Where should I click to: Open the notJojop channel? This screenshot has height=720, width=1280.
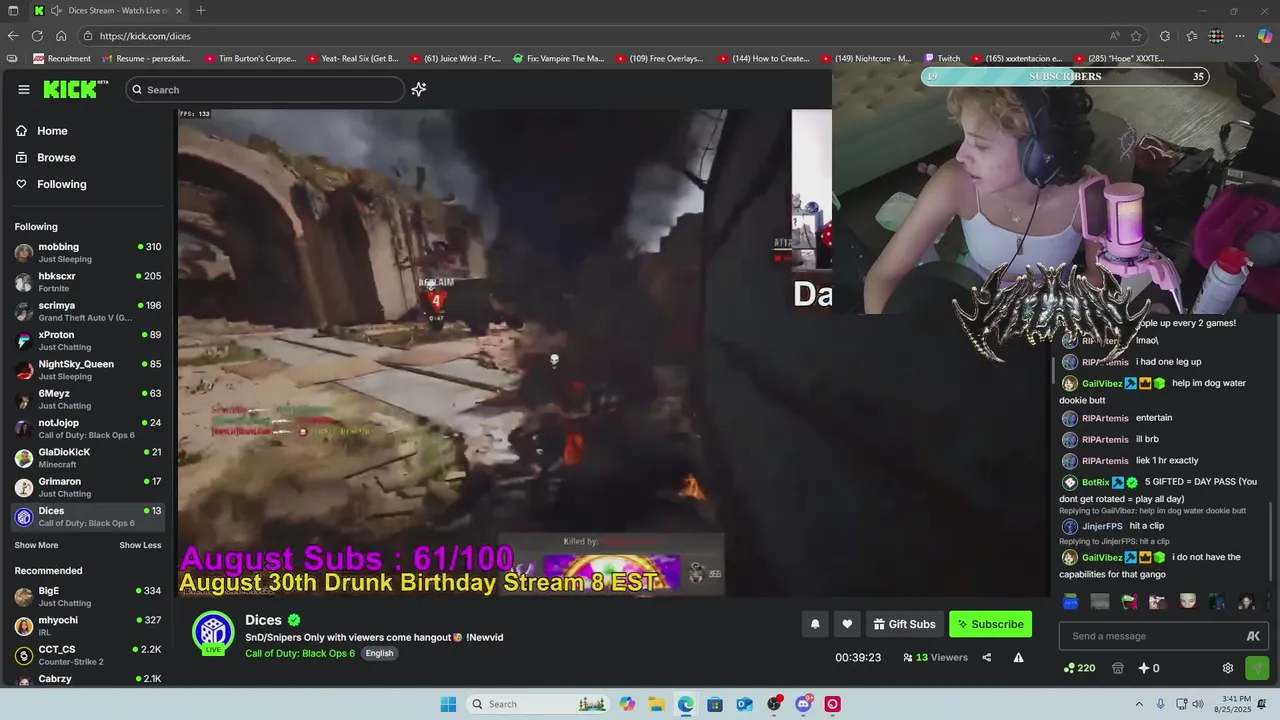88,428
